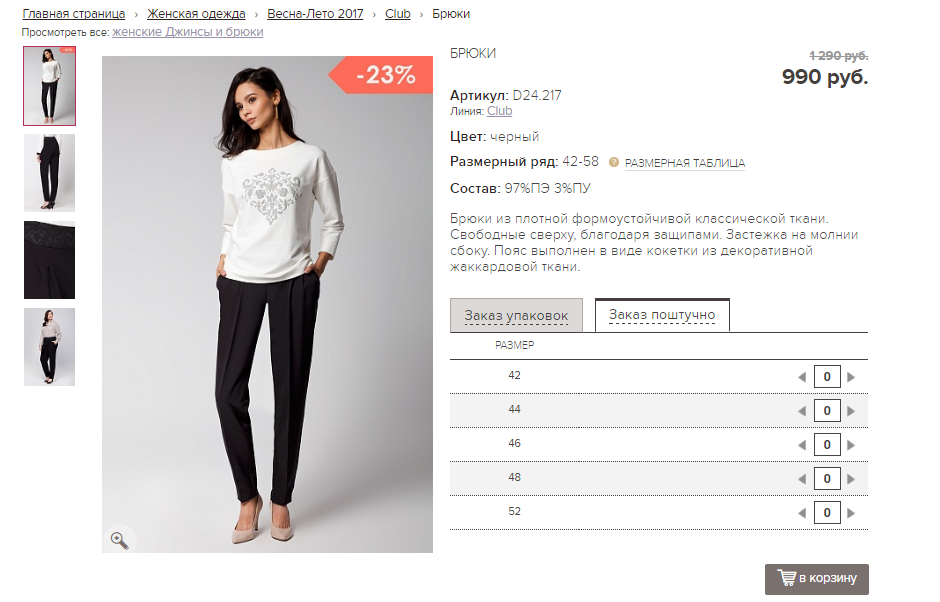This screenshot has width=940, height=602.
Task: Show the fabric close-up thumbnail
Action: pos(49,260)
